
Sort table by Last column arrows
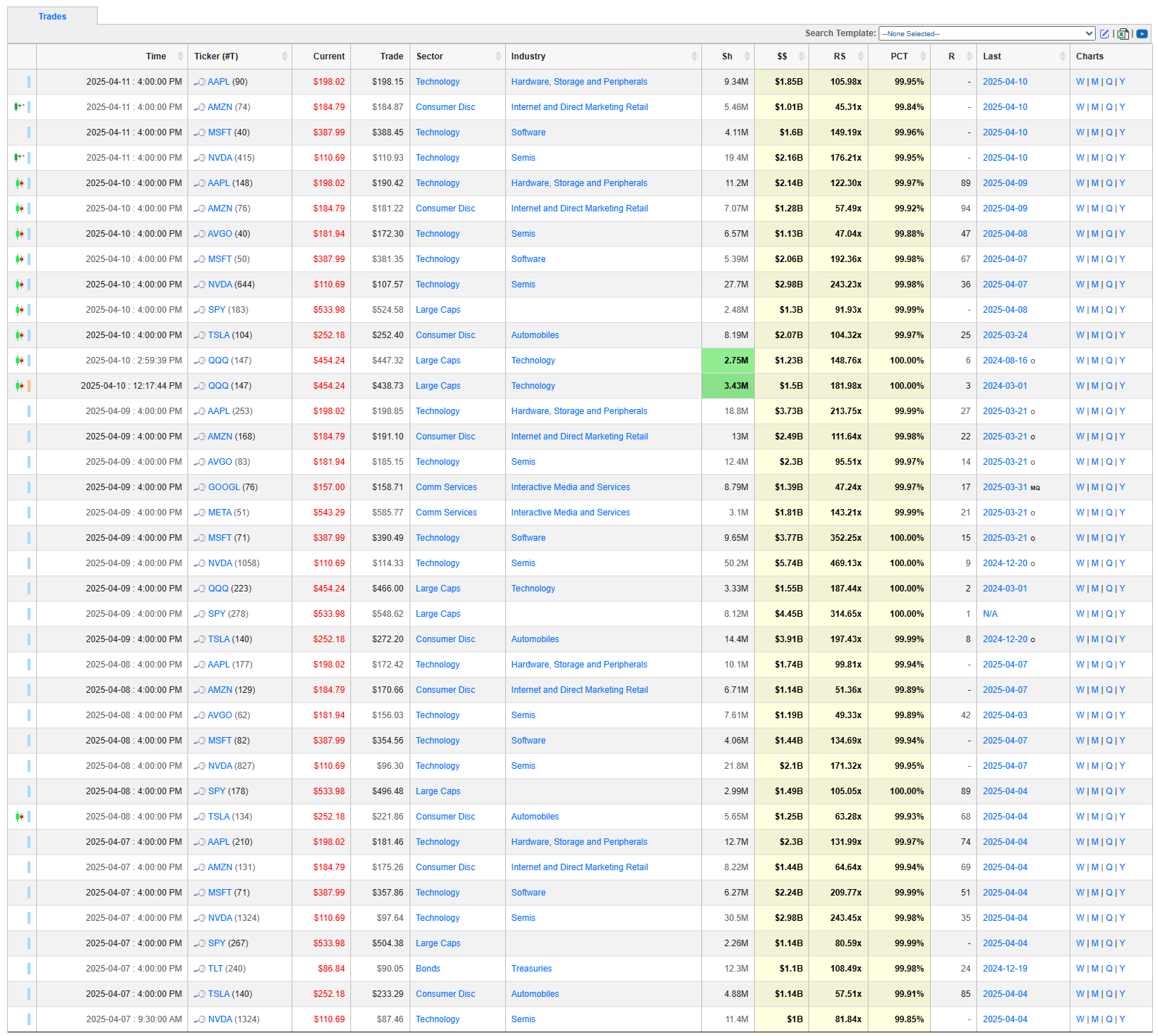[x=1062, y=56]
